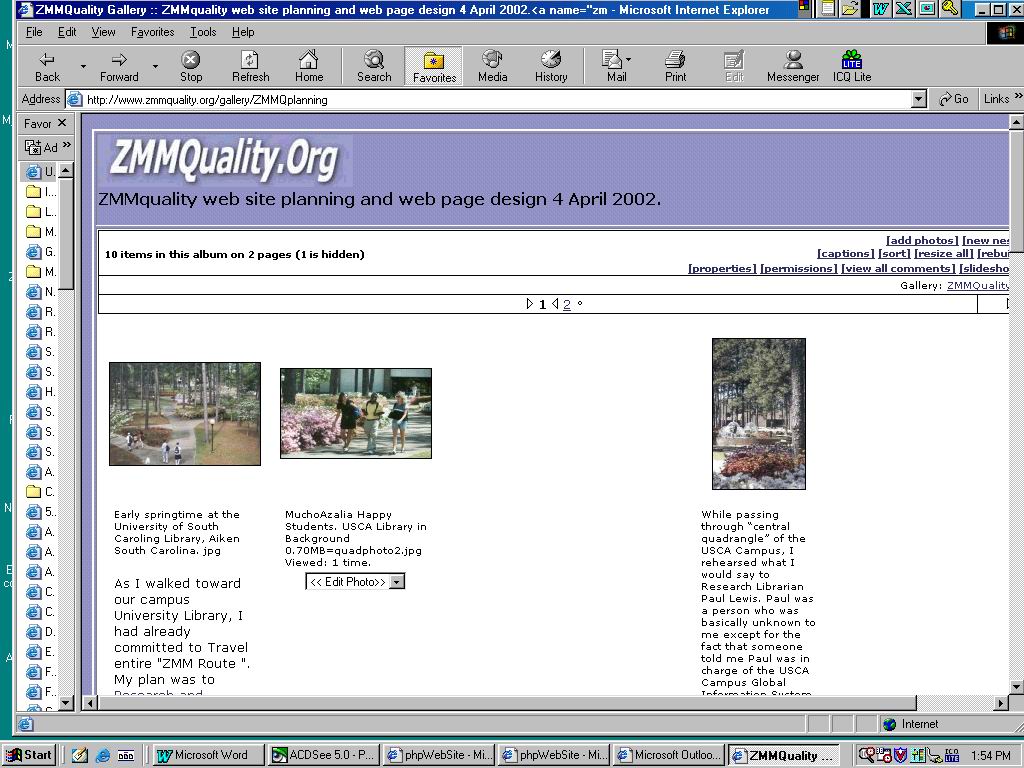This screenshot has width=1024, height=768.
Task: Open the View menu
Action: coord(103,32)
